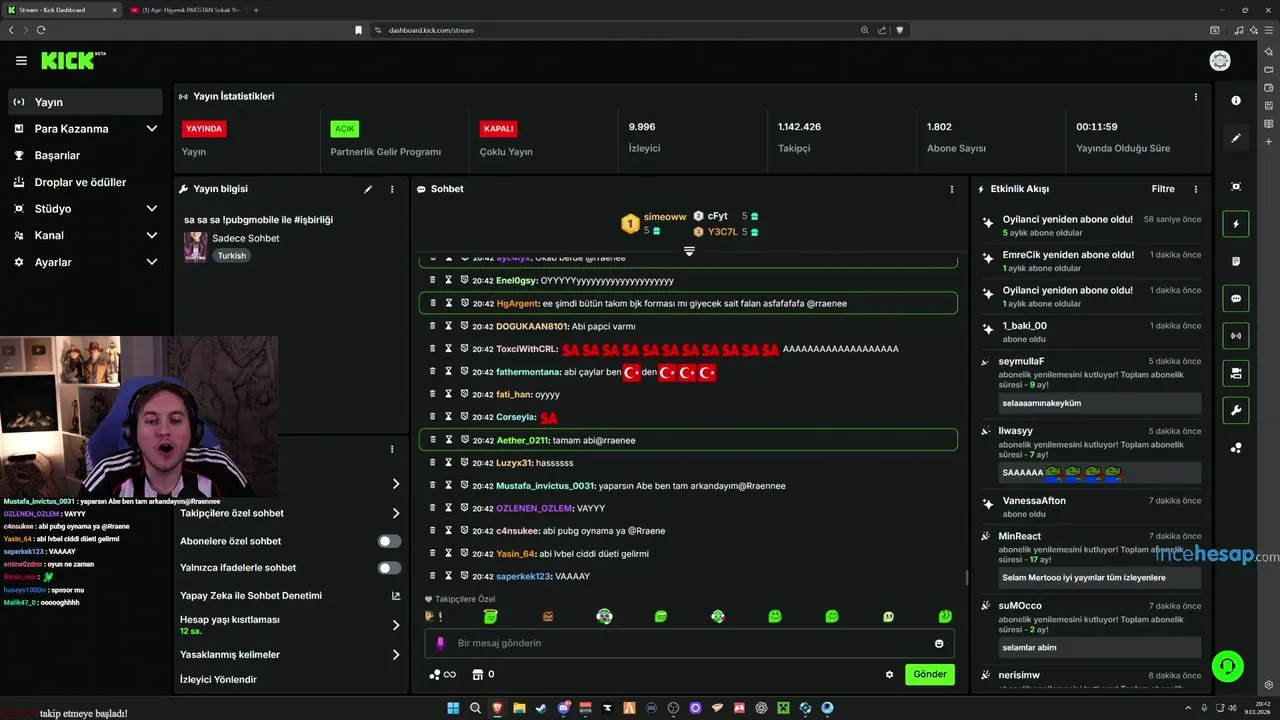Viewport: 1280px width, 720px height.
Task: Click the screen-capture frame icon in right sidebar
Action: click(x=1236, y=187)
